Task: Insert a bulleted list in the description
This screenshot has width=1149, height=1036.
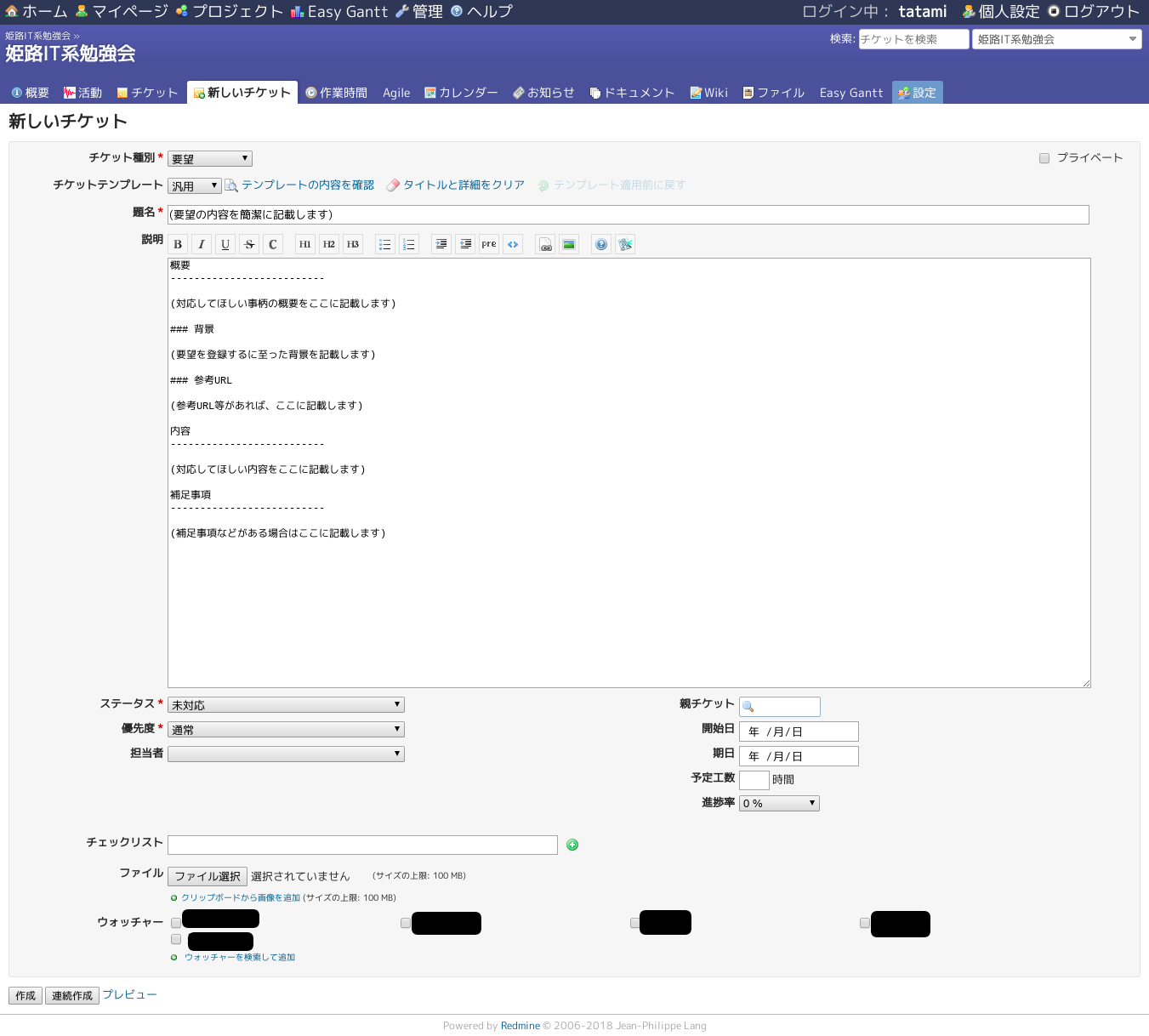Action: pyautogui.click(x=384, y=244)
